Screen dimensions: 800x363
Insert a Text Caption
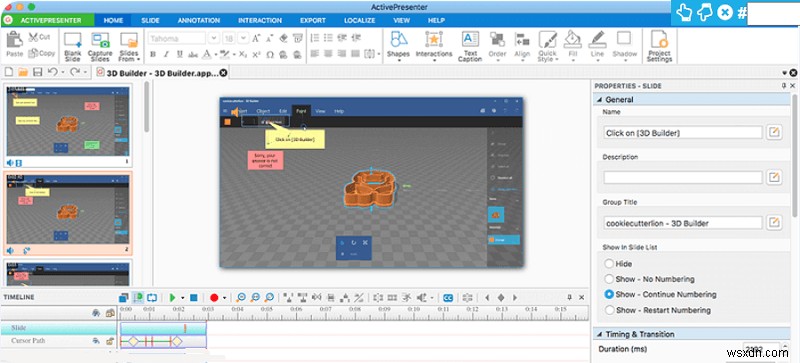pyautogui.click(x=470, y=46)
